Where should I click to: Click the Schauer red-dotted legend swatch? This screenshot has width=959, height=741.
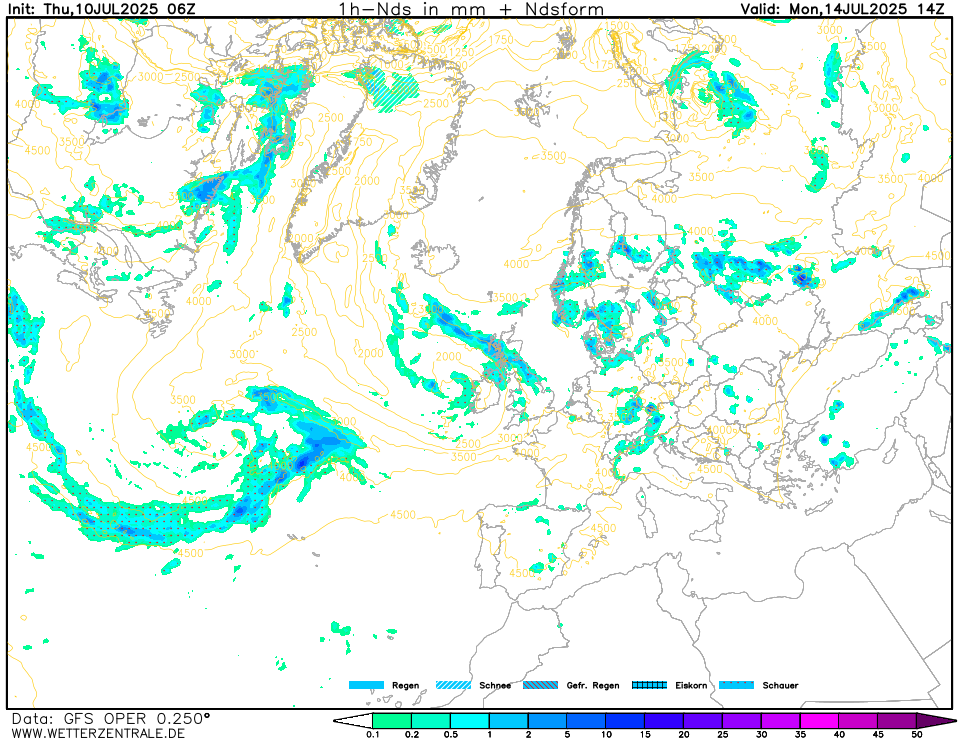click(x=736, y=685)
